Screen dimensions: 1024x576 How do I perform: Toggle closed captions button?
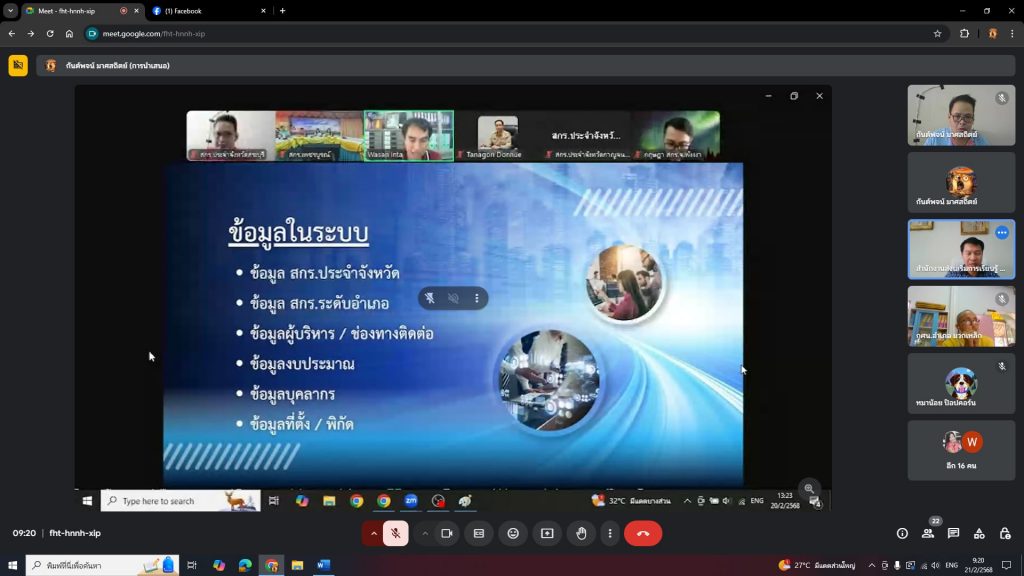click(x=479, y=534)
